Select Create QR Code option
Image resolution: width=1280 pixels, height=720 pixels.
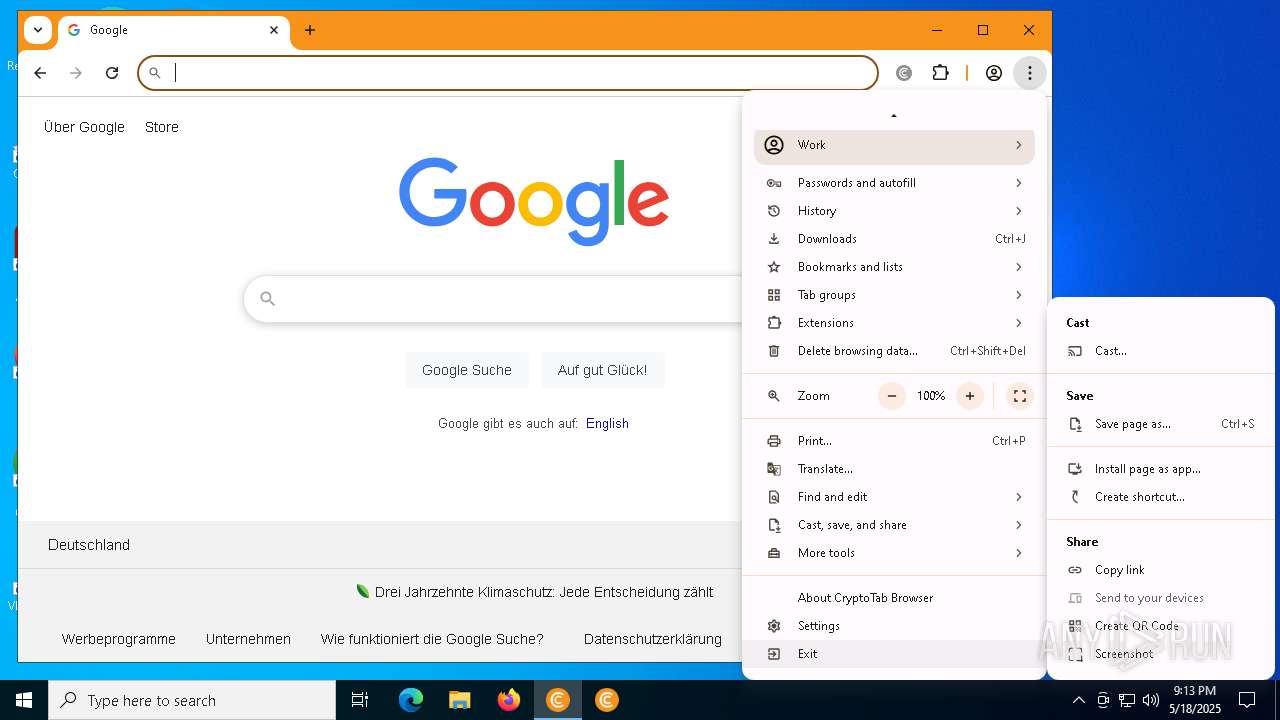1161,626
